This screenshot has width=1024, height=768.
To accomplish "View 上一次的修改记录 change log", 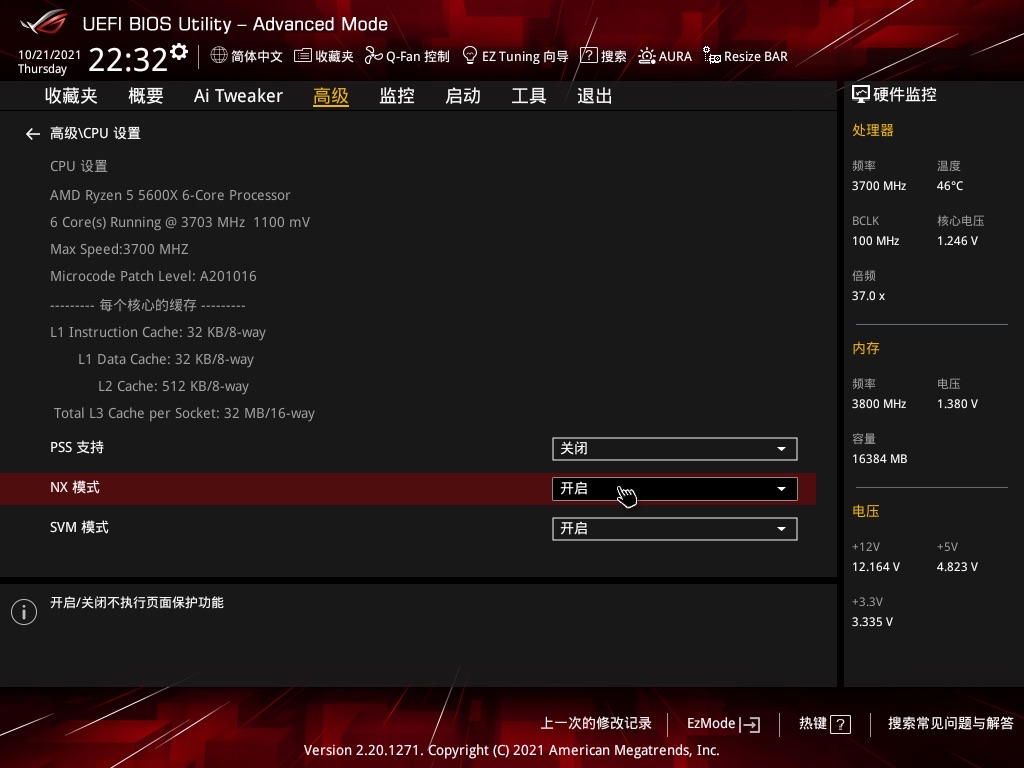I will (595, 723).
